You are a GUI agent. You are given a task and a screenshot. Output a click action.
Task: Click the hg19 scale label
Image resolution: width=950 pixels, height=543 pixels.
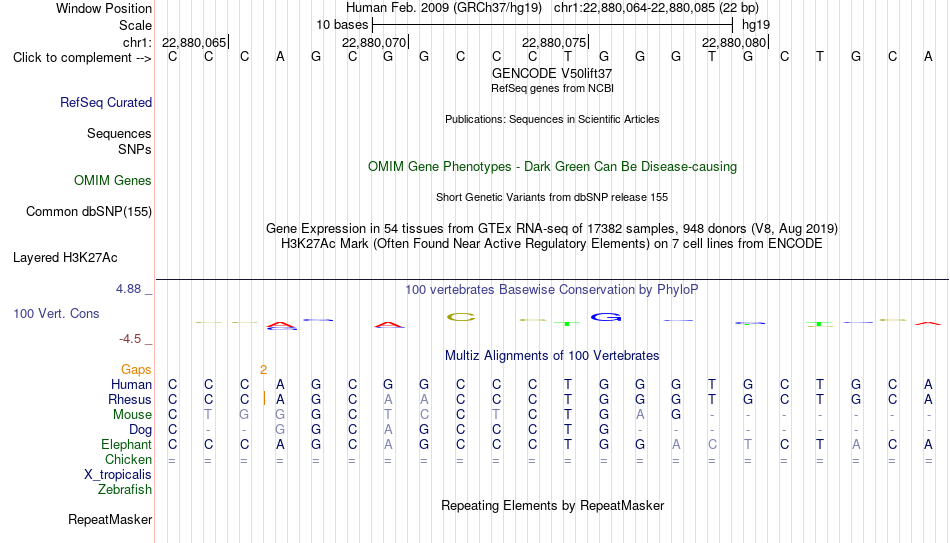click(x=756, y=25)
